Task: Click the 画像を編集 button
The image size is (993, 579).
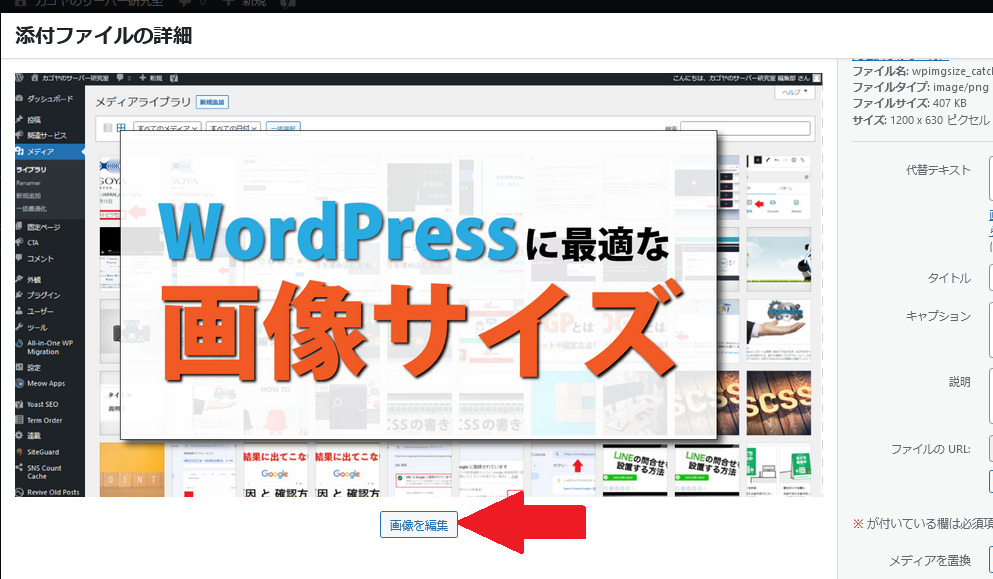Action: pos(418,525)
